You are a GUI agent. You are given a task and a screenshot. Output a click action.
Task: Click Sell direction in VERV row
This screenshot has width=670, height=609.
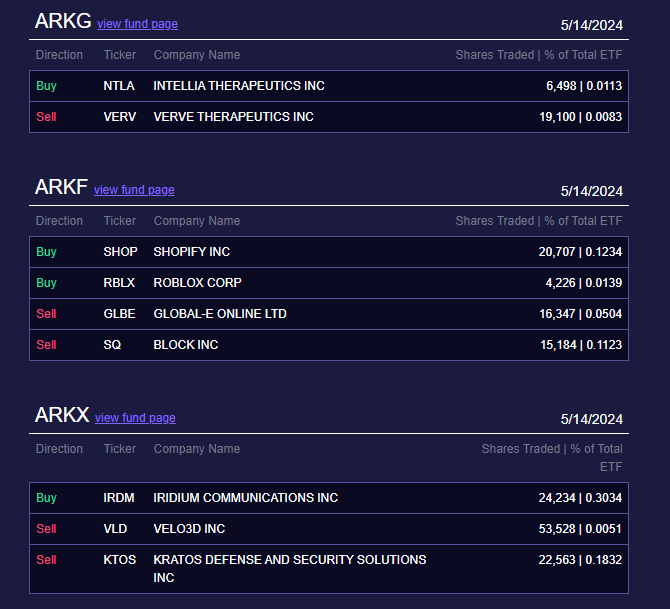coord(46,117)
